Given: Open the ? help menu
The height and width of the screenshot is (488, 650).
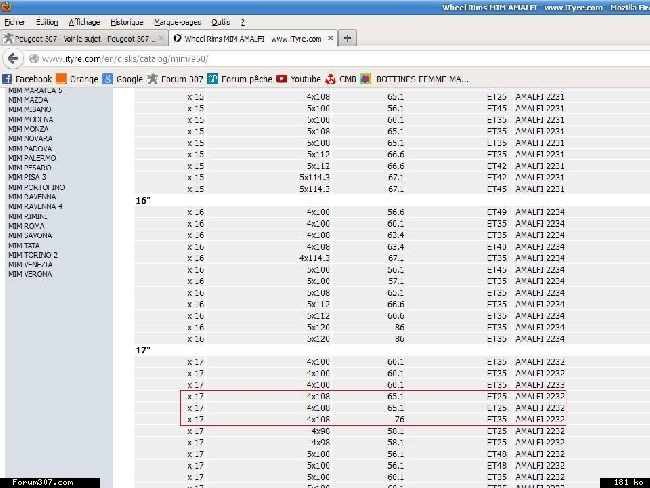Looking at the screenshot, I should tap(243, 22).
